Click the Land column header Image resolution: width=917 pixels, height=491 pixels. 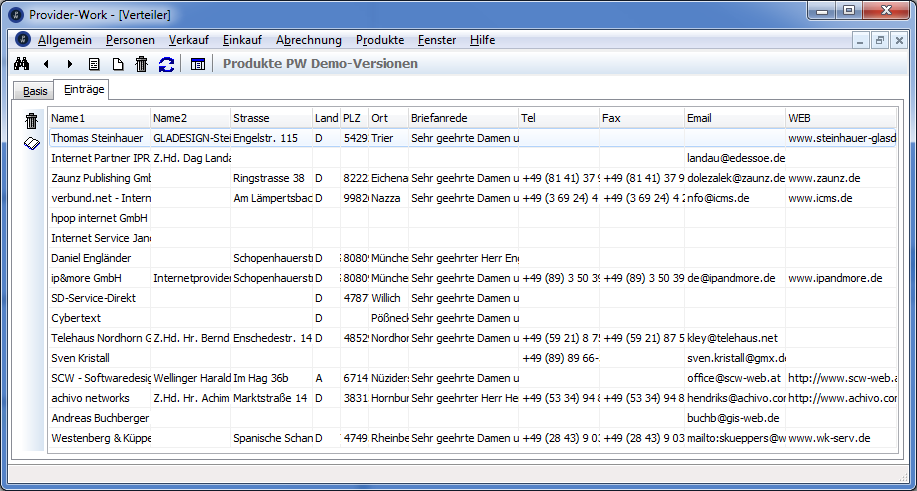point(326,118)
